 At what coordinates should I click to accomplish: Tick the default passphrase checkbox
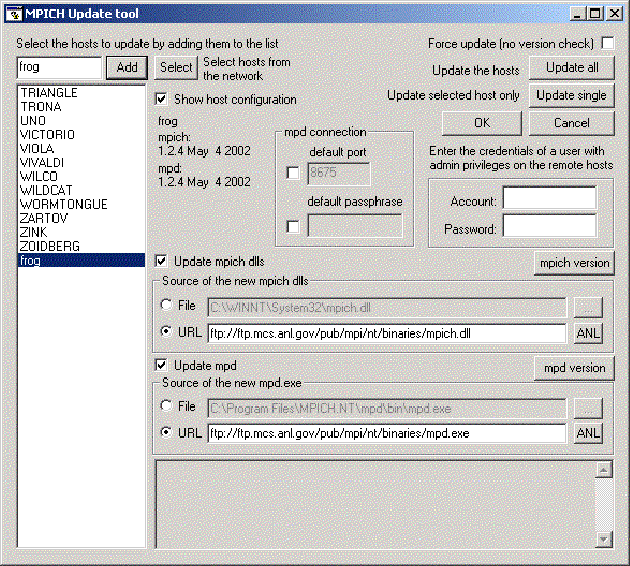(293, 227)
